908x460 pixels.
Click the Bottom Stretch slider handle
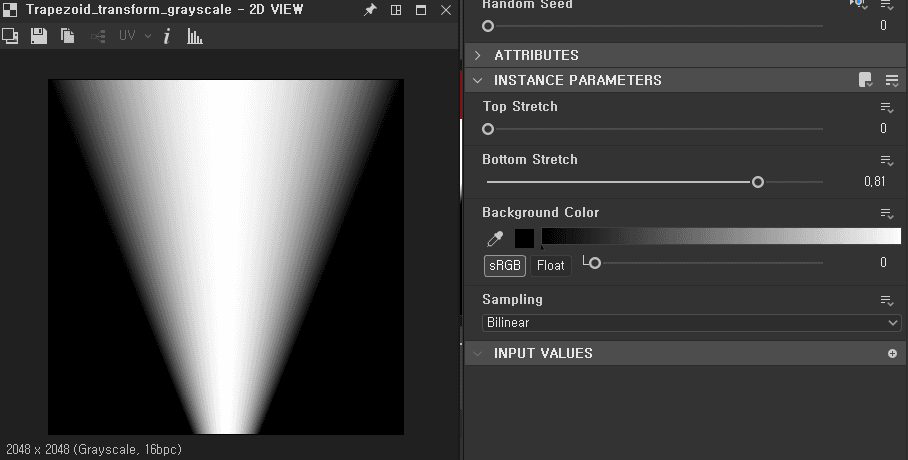coord(757,182)
